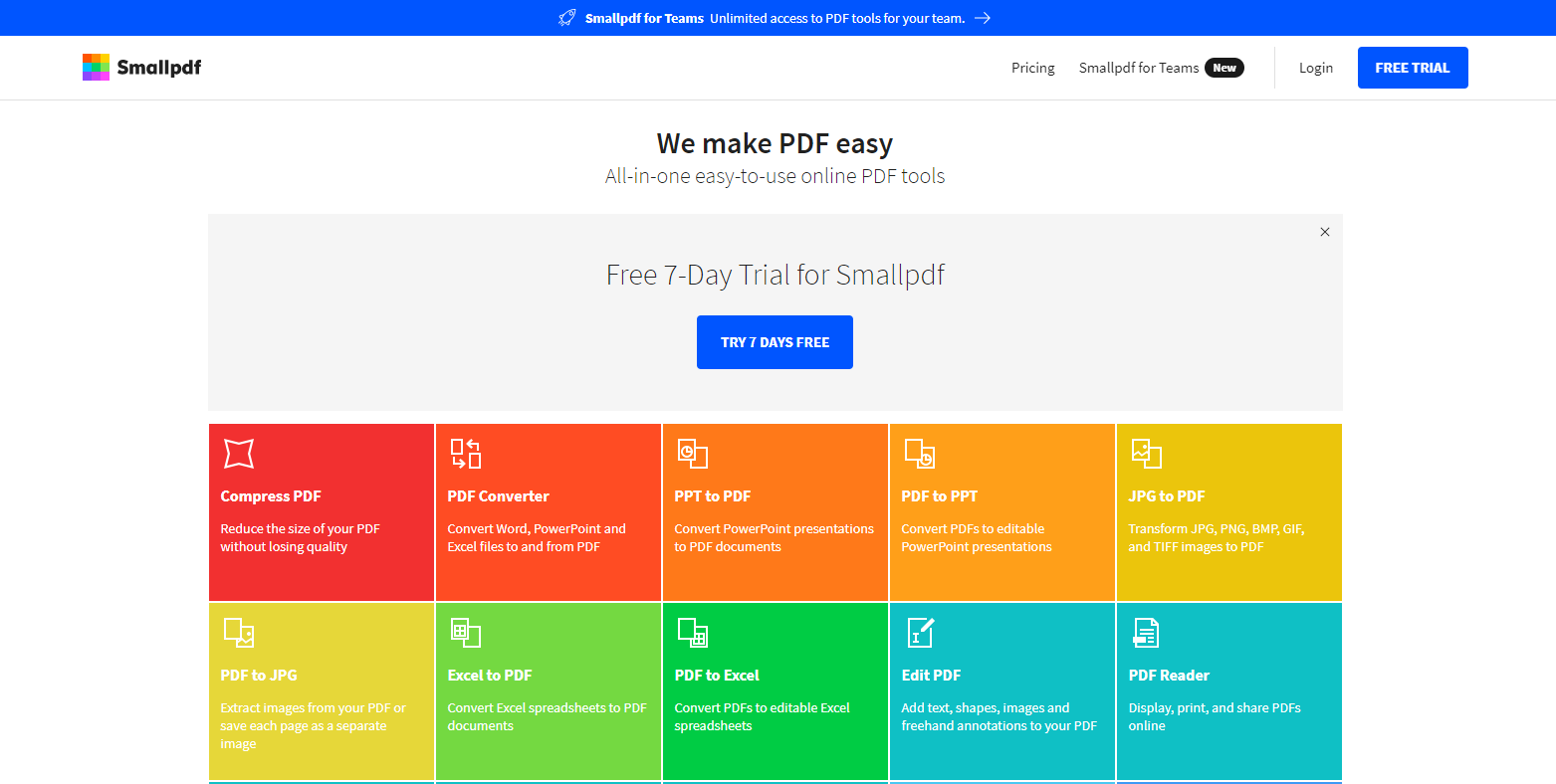Click 'Convert PowerPoint presentations to PDF documents' text
This screenshot has height=784, width=1556.
[x=774, y=538]
